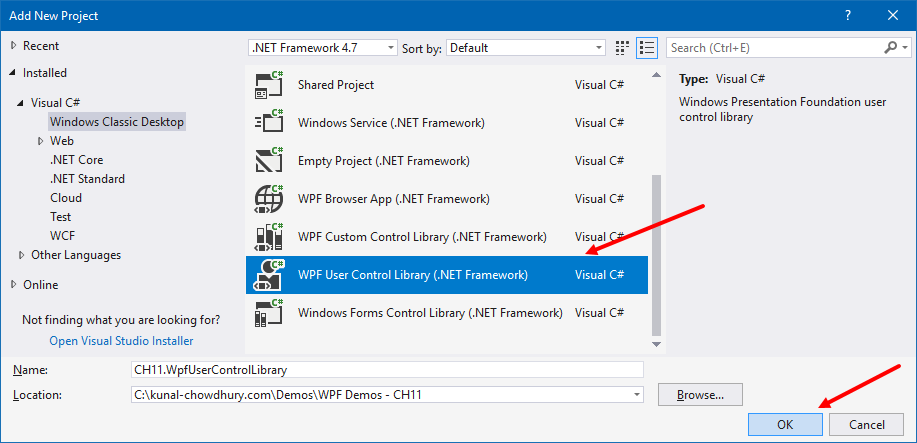Viewport: 917px width, 443px height.
Task: Open Visual Studio Installer link
Action: click(122, 340)
